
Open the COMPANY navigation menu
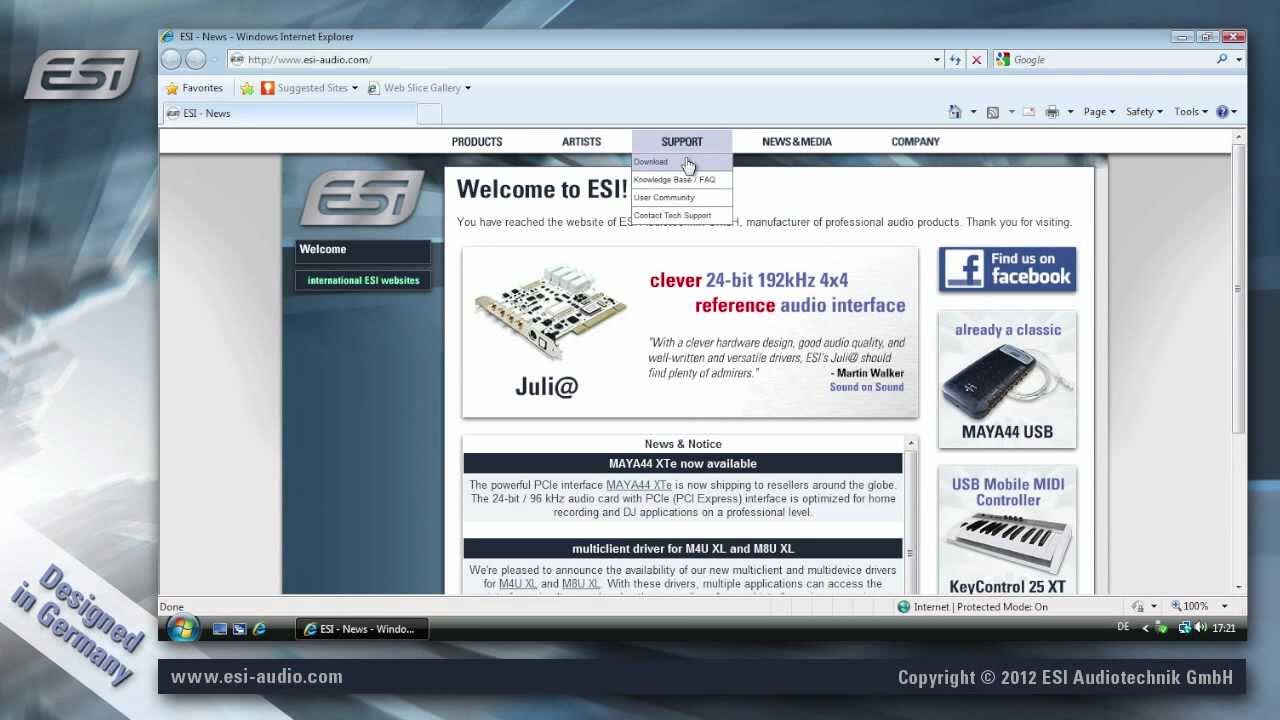pyautogui.click(x=915, y=142)
